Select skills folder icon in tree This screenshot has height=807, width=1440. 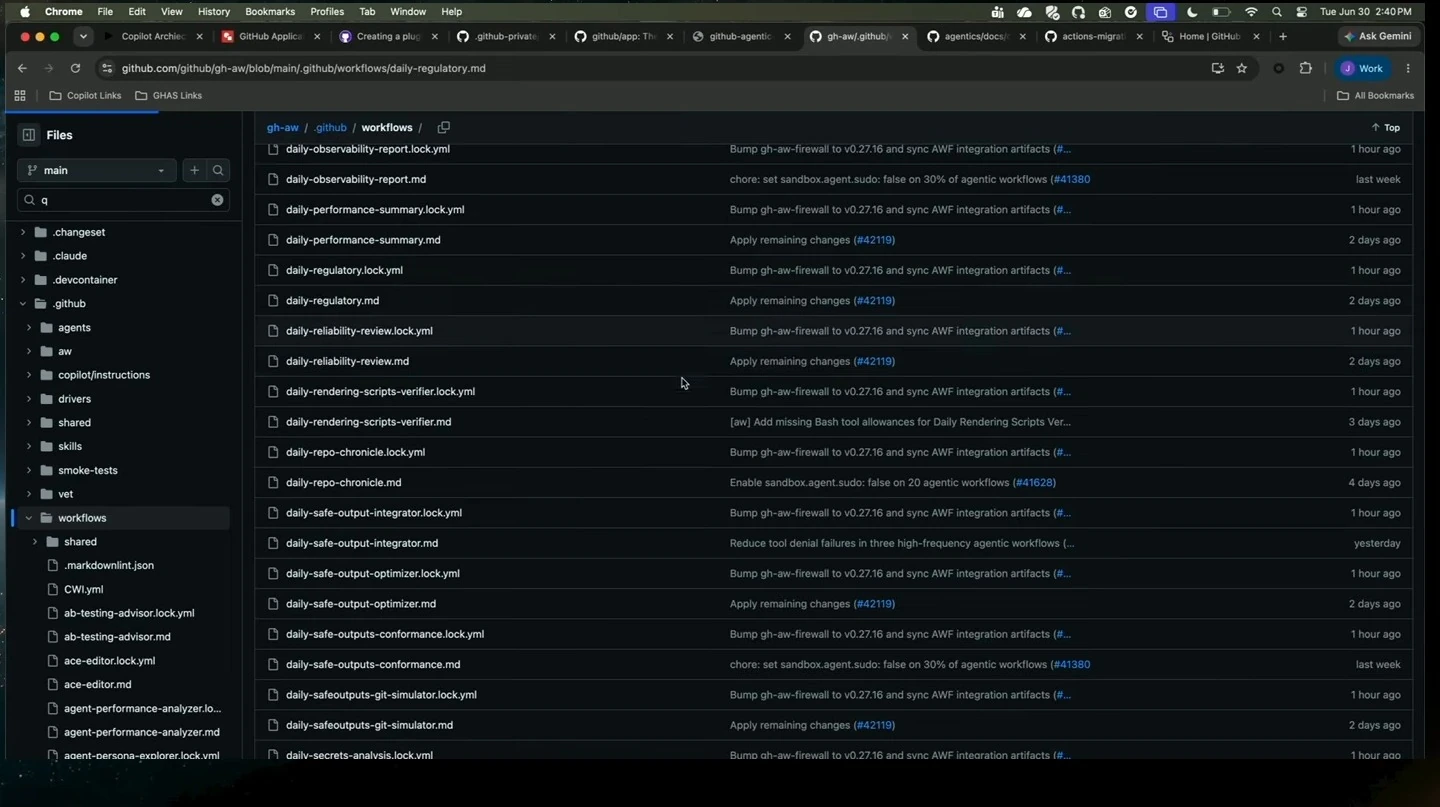[x=46, y=446]
